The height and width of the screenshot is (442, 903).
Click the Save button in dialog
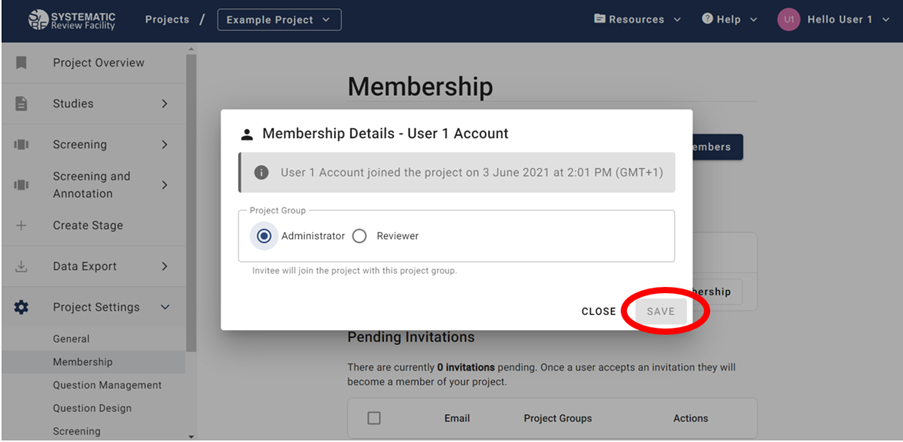coord(661,311)
